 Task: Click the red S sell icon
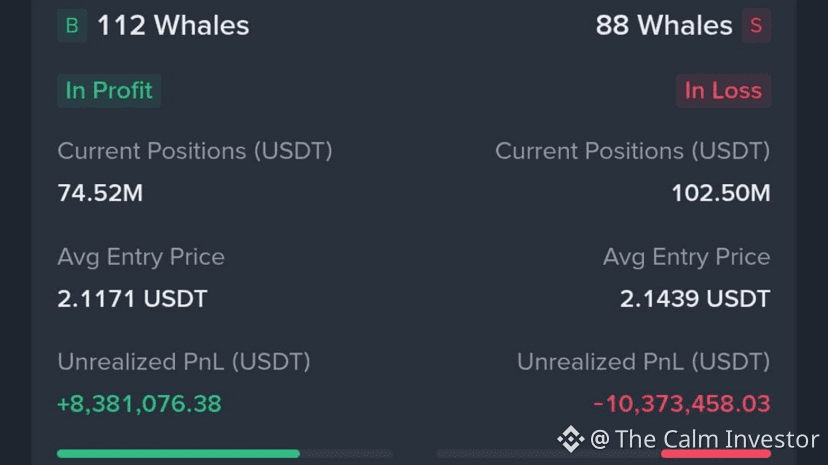[x=756, y=26]
